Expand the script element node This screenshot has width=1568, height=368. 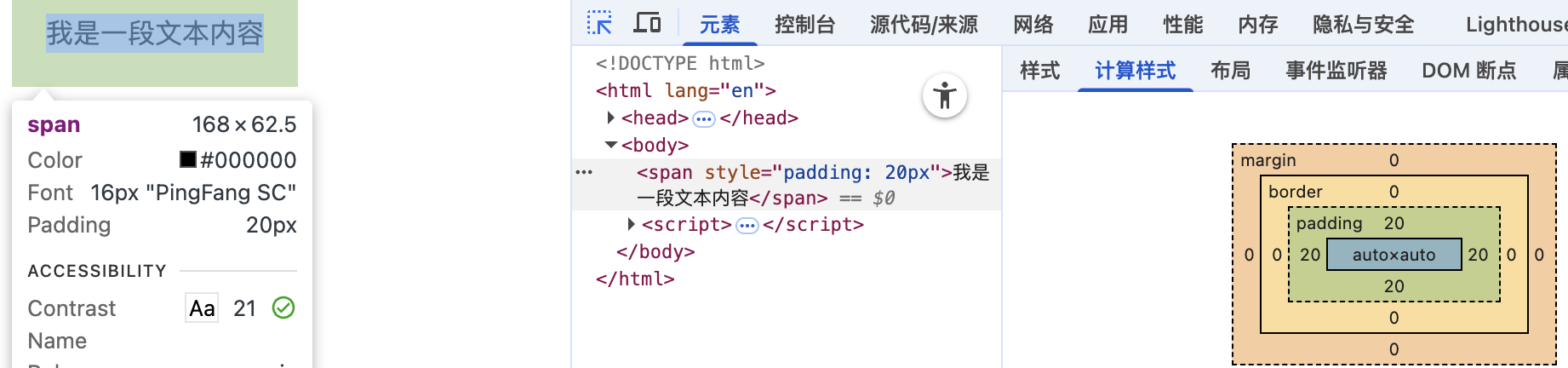point(631,224)
